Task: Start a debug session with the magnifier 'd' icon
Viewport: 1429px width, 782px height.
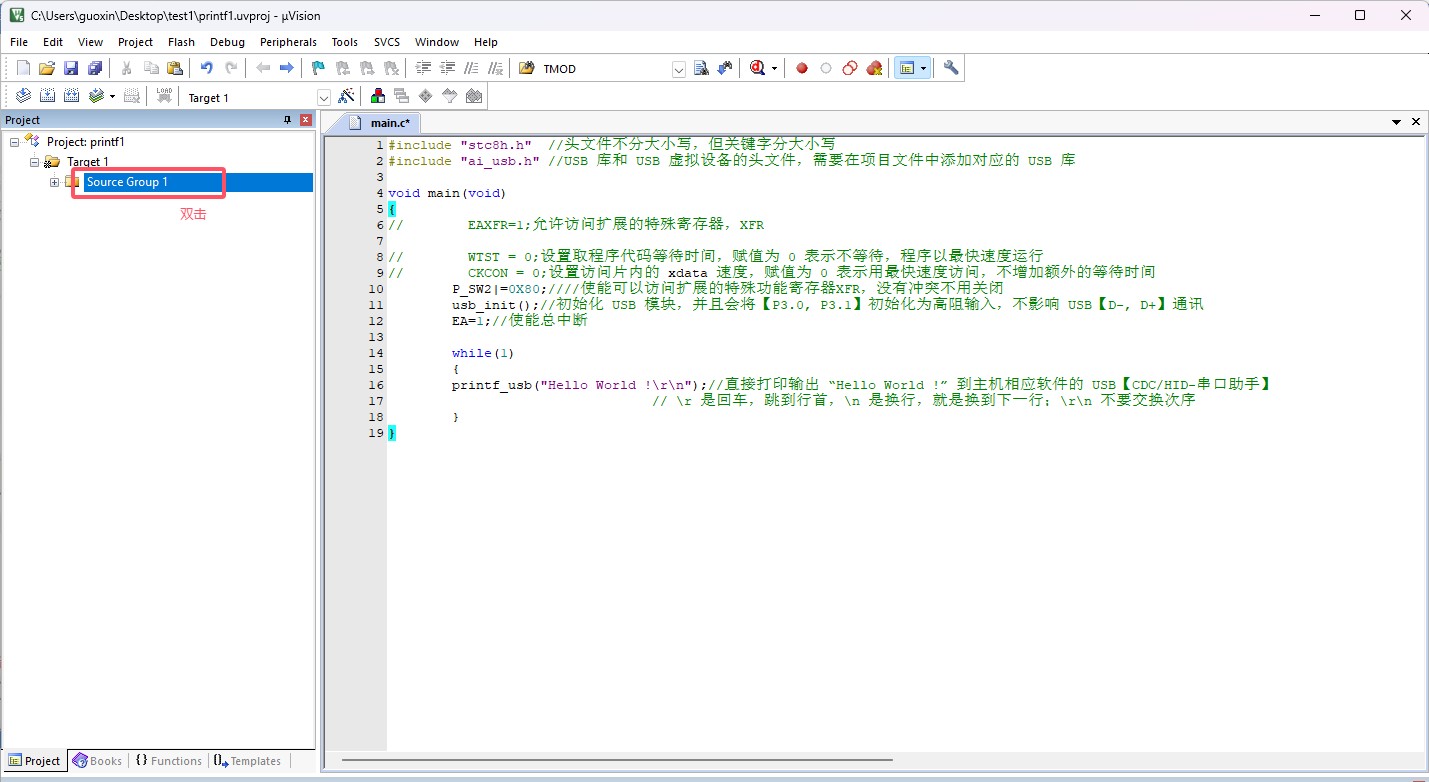Action: 757,68
